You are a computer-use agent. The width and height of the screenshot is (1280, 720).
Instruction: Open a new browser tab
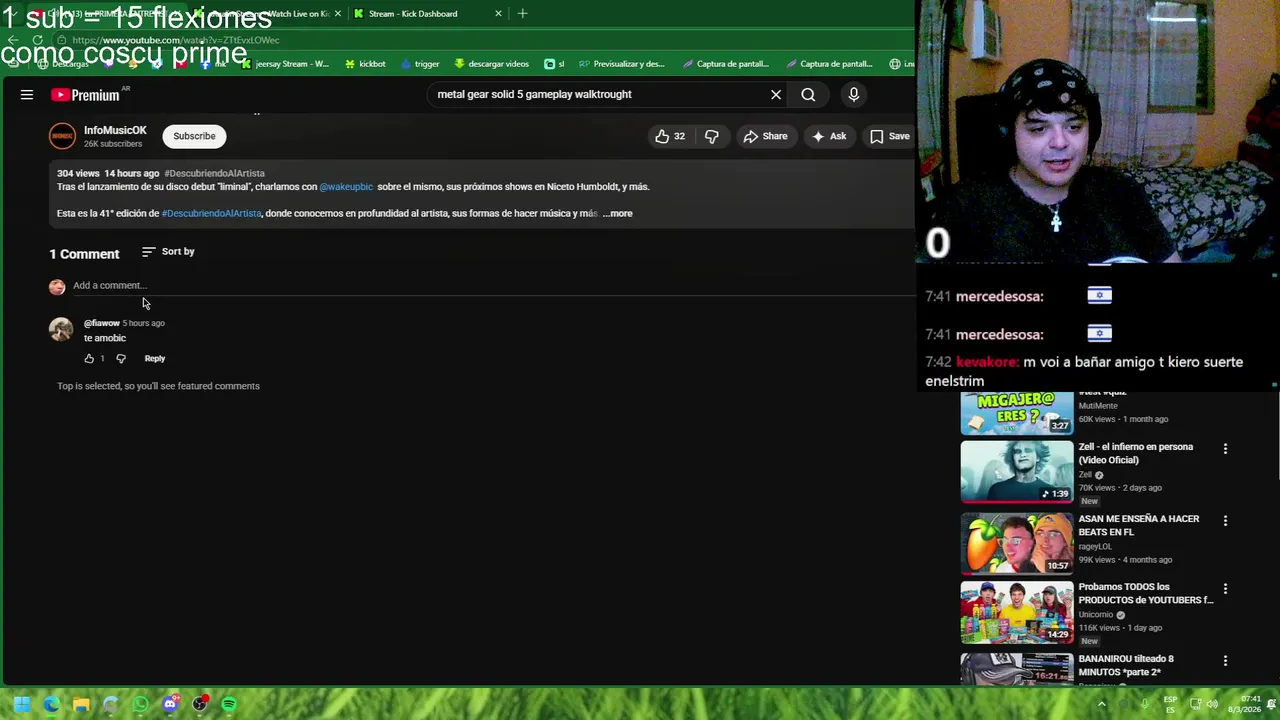522,14
